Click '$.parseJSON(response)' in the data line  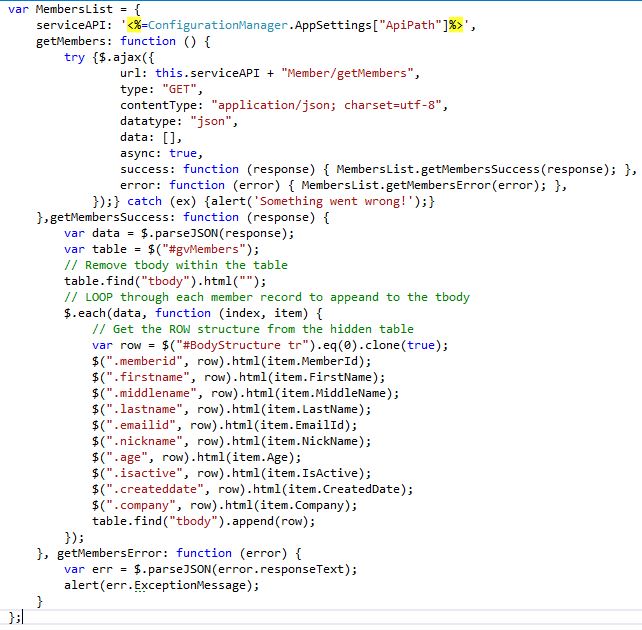pyautogui.click(x=213, y=233)
